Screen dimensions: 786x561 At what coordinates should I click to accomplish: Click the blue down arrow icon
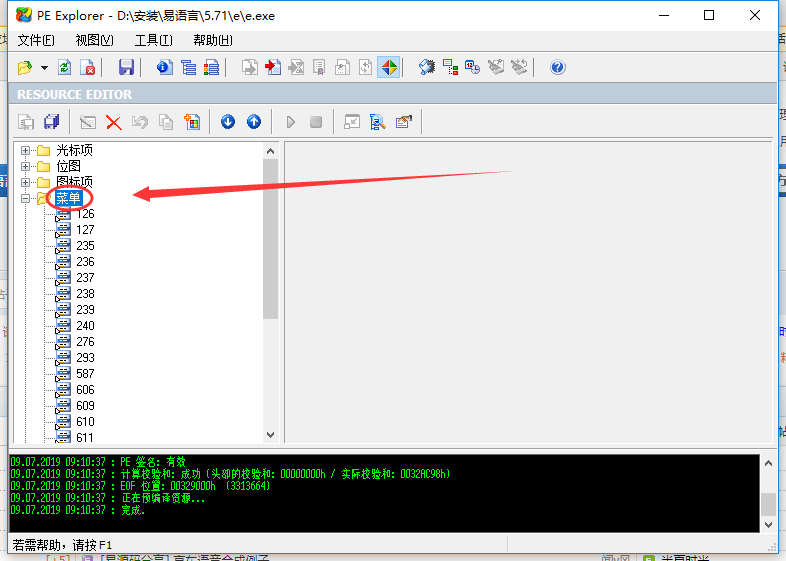[228, 122]
